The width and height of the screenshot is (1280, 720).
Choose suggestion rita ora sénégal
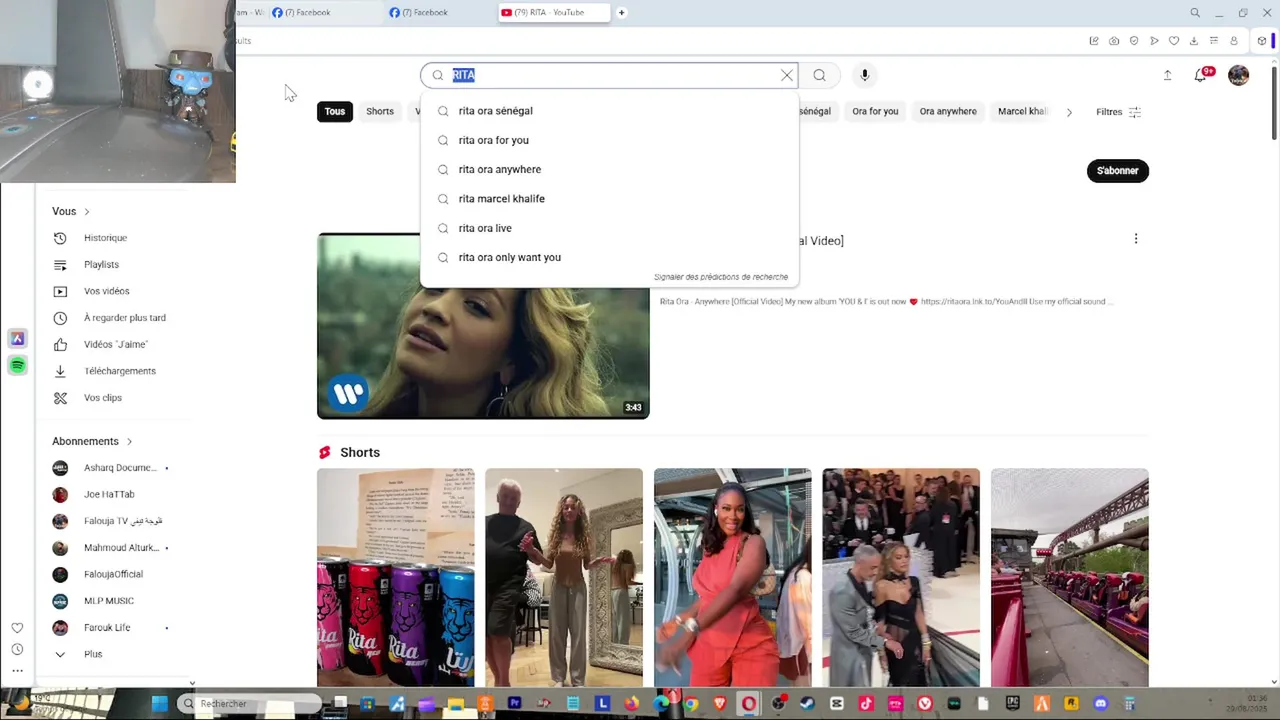[x=609, y=111]
